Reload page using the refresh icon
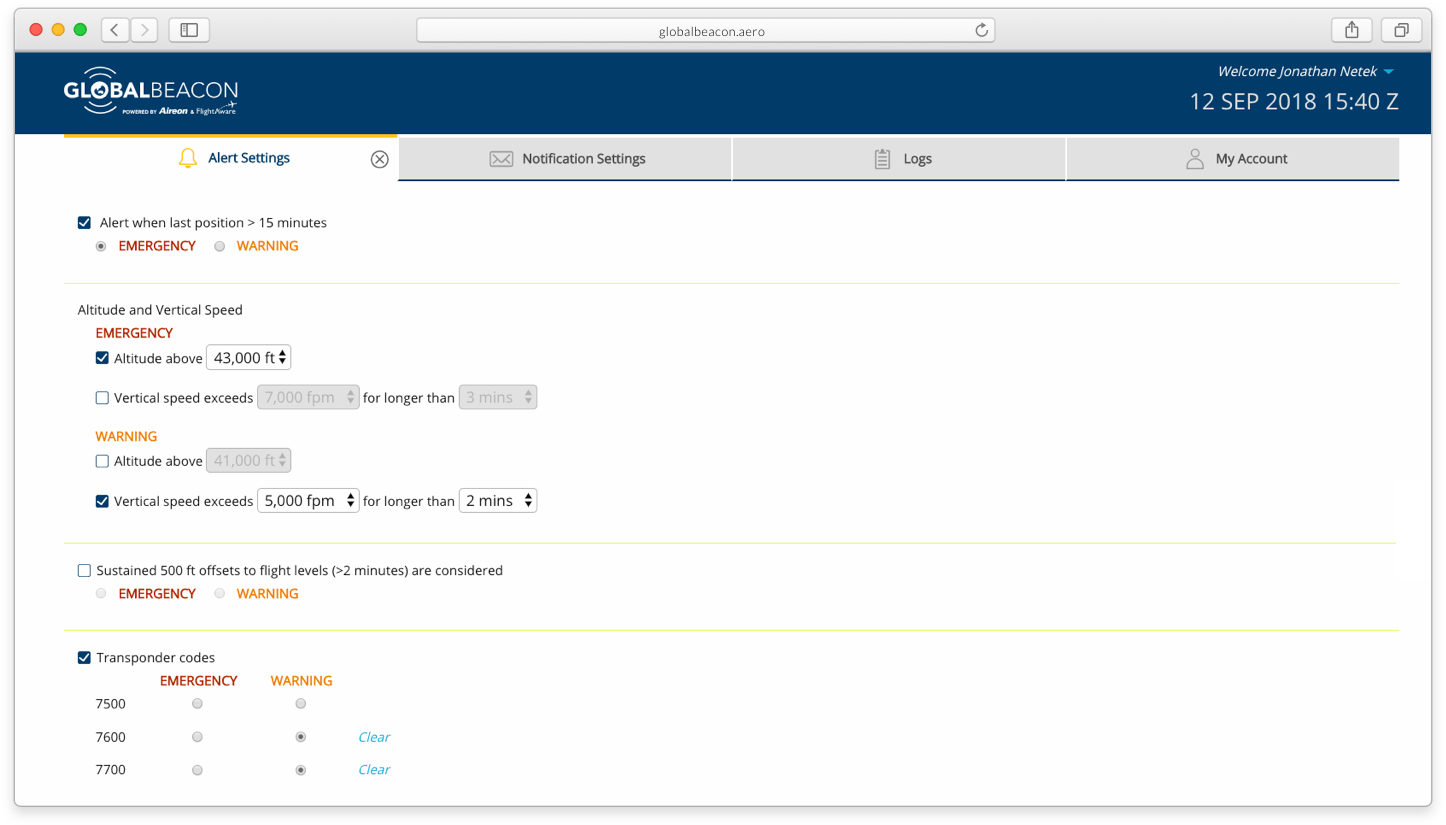Screen dimensions: 1446x825 tap(981, 31)
